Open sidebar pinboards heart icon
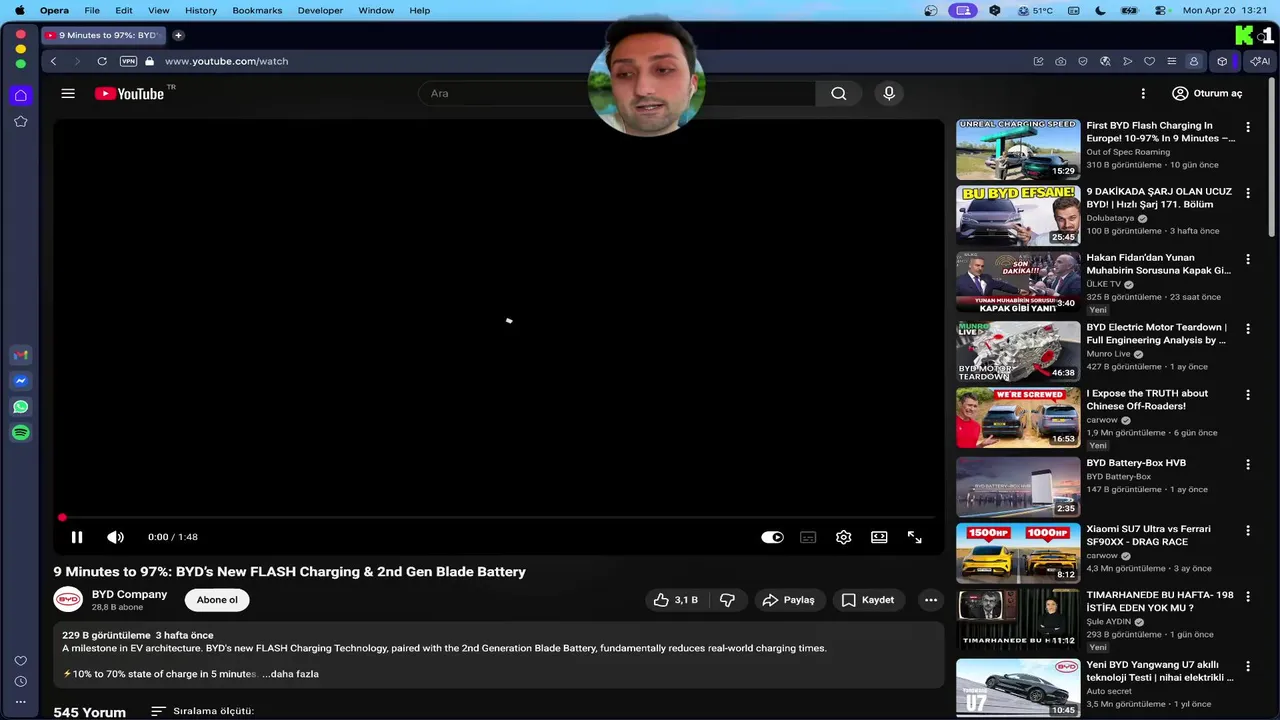Screen dimensions: 1280x720 coord(21,660)
